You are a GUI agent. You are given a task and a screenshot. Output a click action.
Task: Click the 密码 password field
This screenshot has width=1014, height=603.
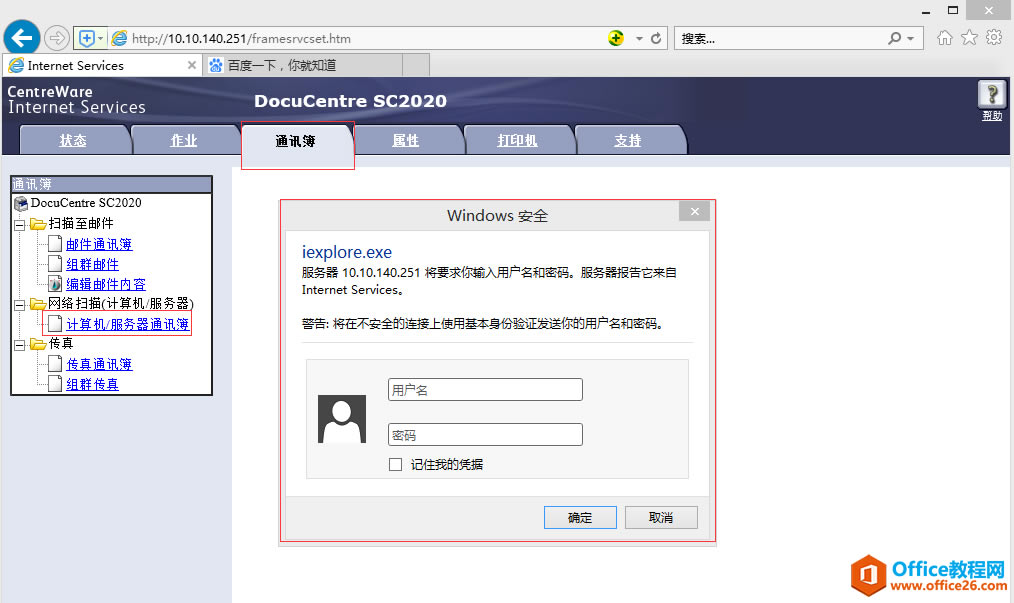pyautogui.click(x=485, y=435)
